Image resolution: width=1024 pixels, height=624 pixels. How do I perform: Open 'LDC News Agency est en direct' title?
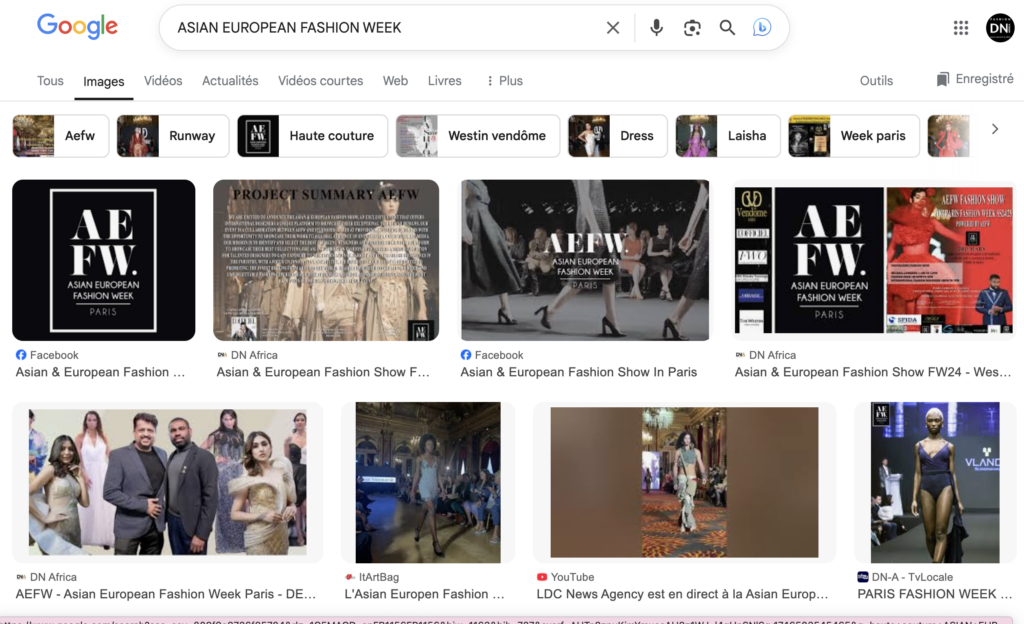(682, 594)
